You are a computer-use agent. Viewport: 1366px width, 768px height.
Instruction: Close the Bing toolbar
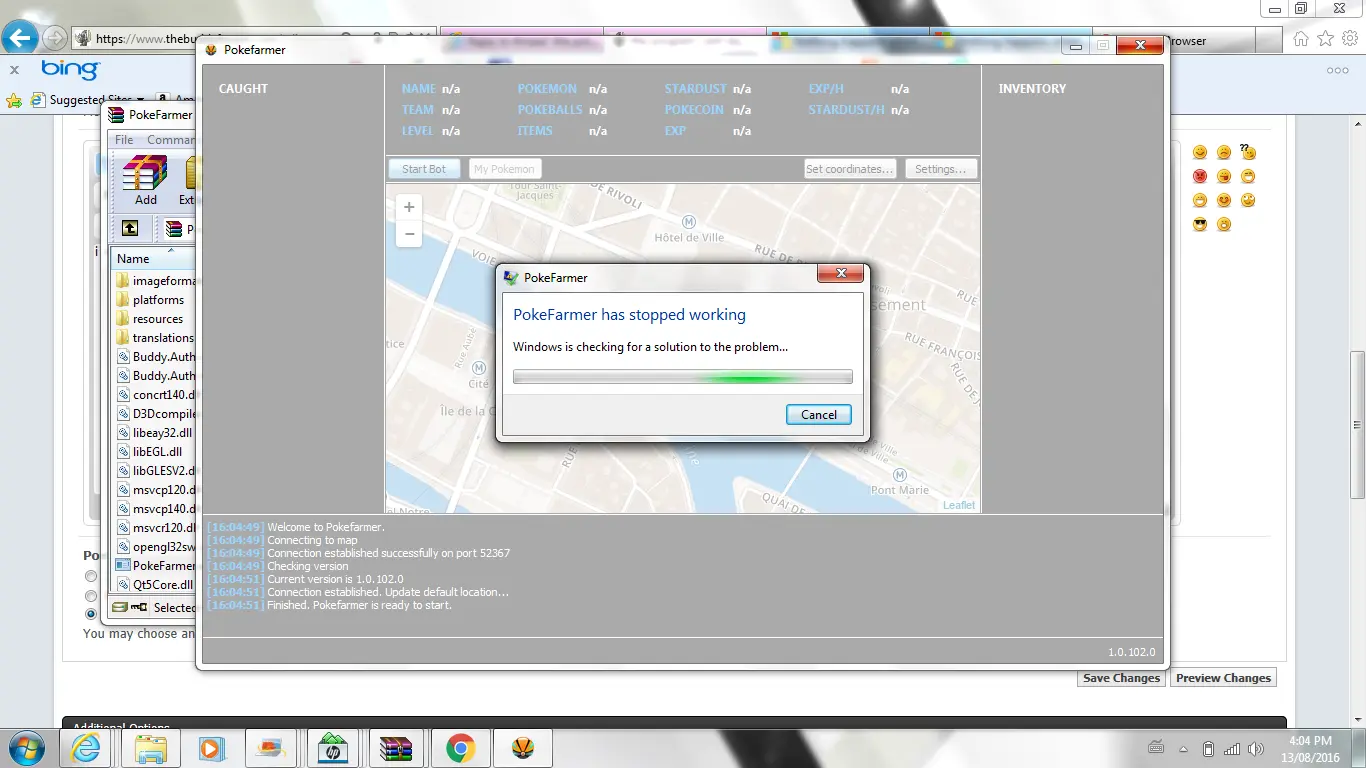pos(14,70)
